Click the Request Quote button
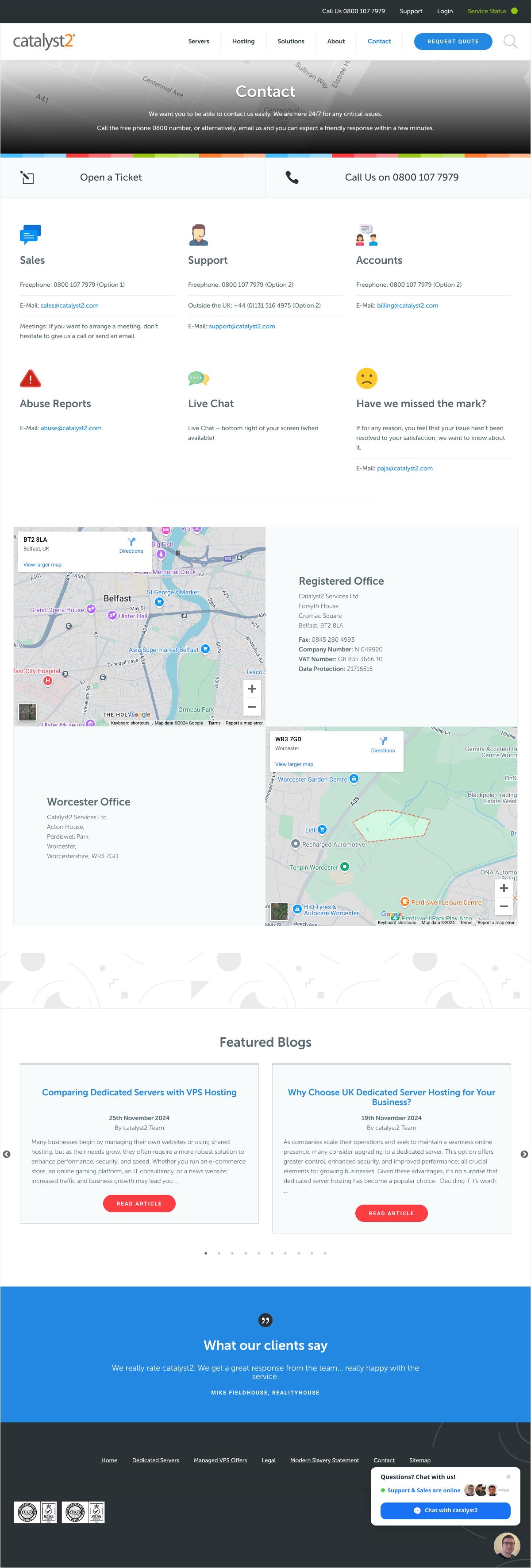531x1568 pixels. click(452, 42)
